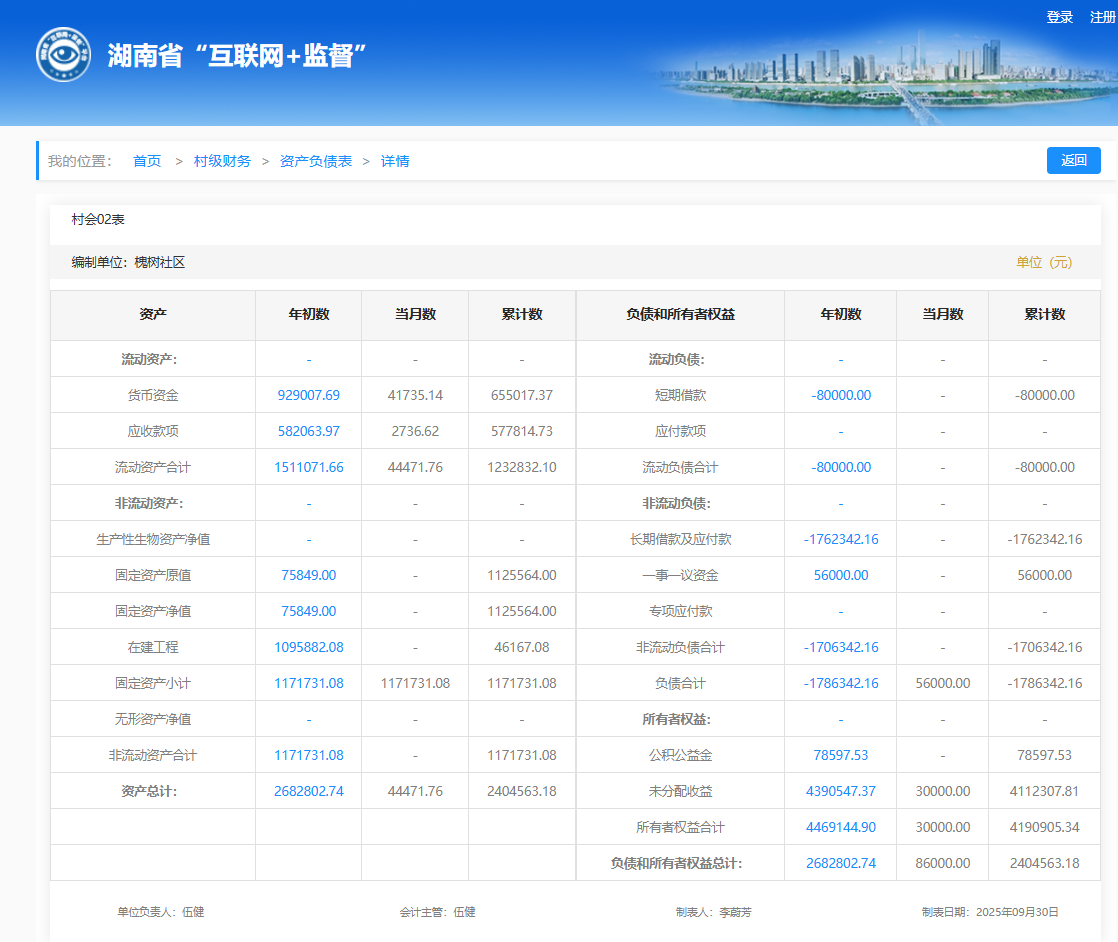Open 货币资金 opening balance 929007.69

click(308, 395)
